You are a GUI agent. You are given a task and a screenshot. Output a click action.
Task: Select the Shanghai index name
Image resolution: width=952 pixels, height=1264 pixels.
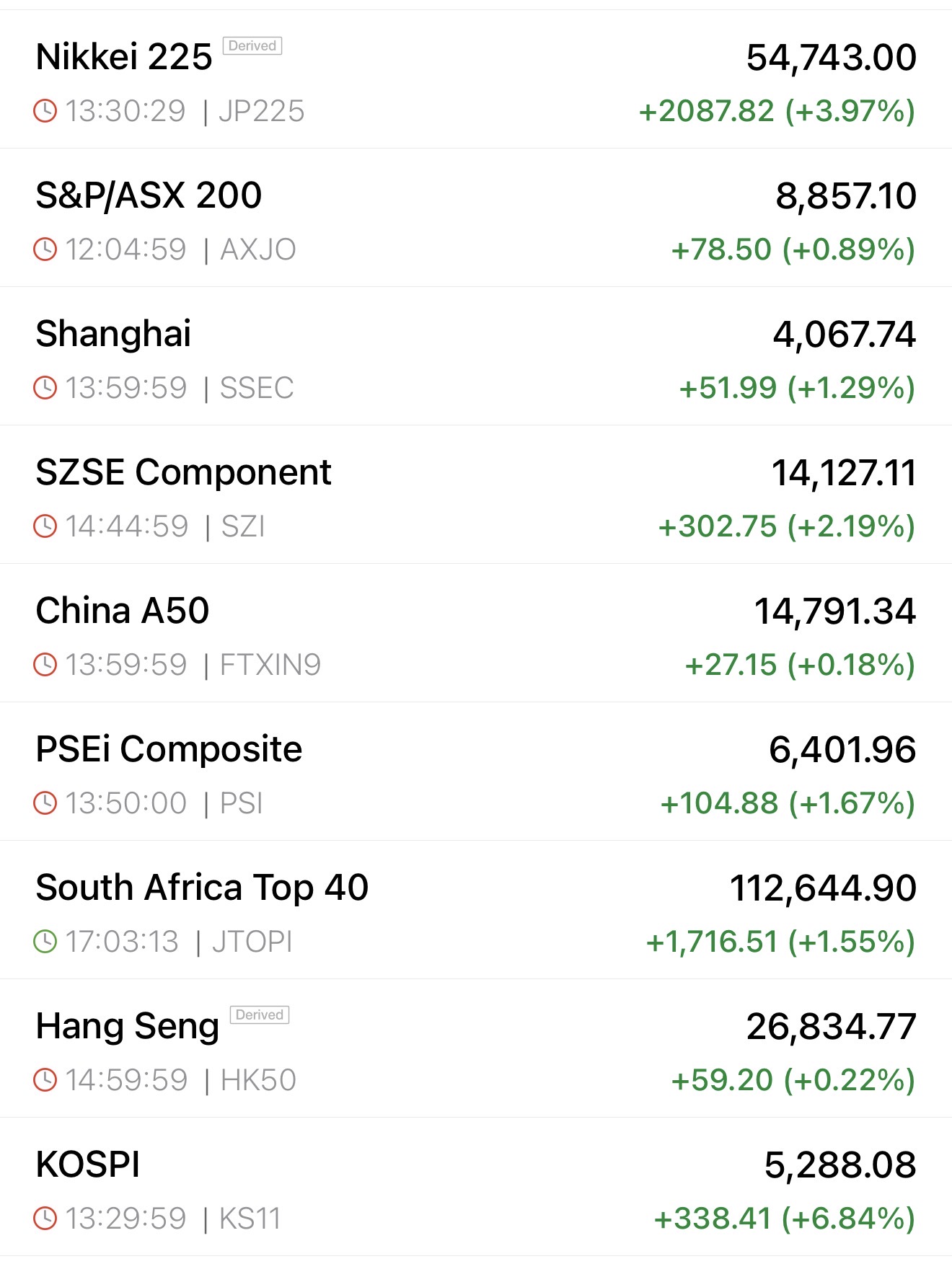coord(113,334)
